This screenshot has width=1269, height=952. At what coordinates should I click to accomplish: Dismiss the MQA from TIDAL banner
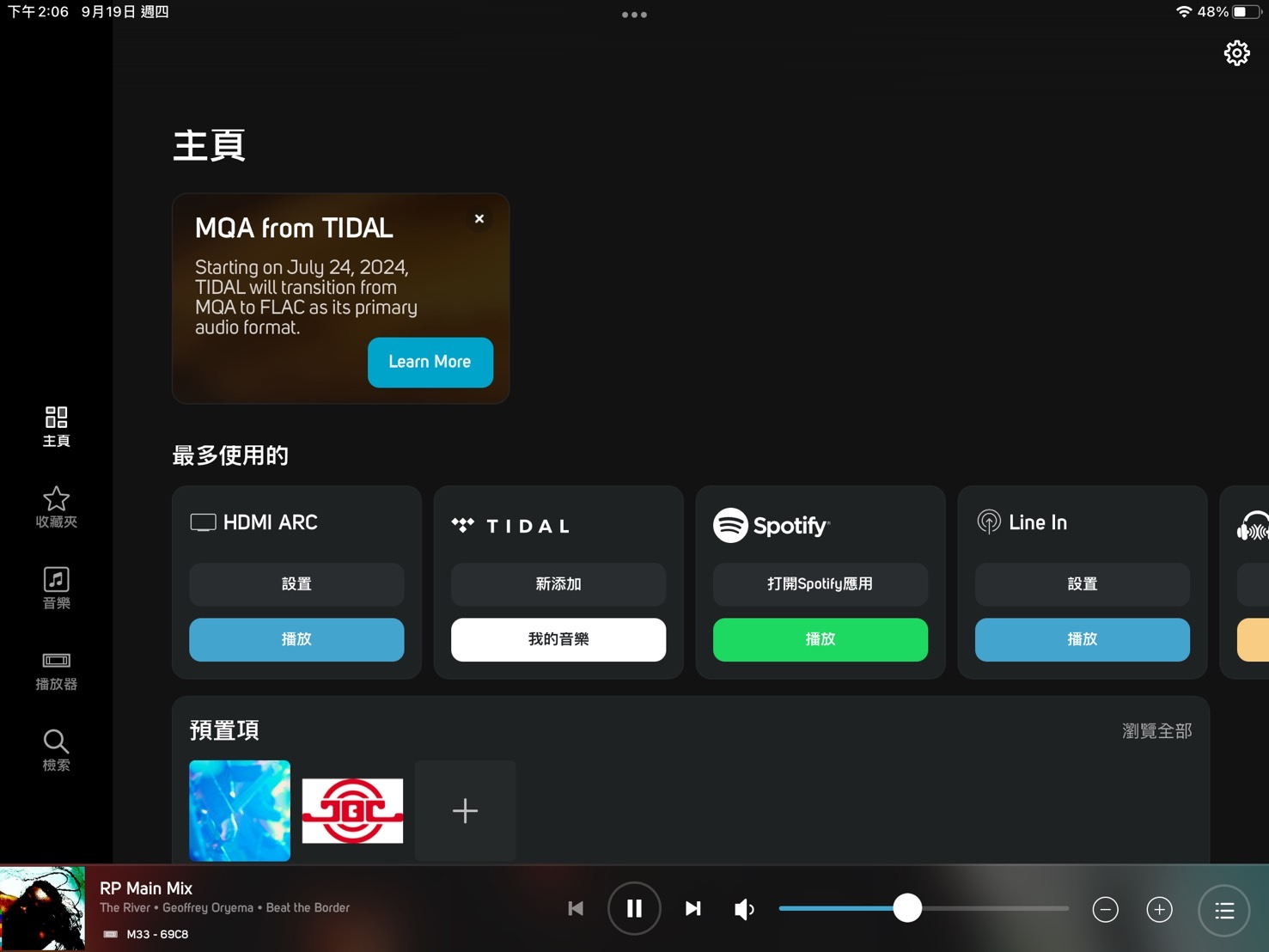tap(479, 219)
